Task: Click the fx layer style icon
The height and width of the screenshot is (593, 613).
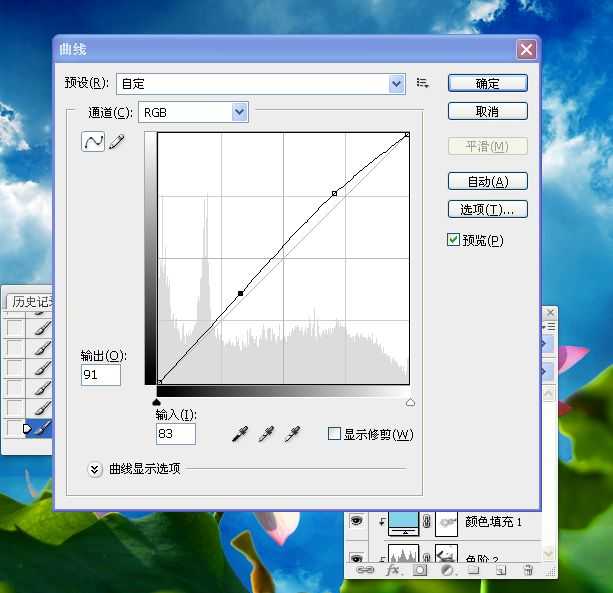Action: (x=393, y=570)
